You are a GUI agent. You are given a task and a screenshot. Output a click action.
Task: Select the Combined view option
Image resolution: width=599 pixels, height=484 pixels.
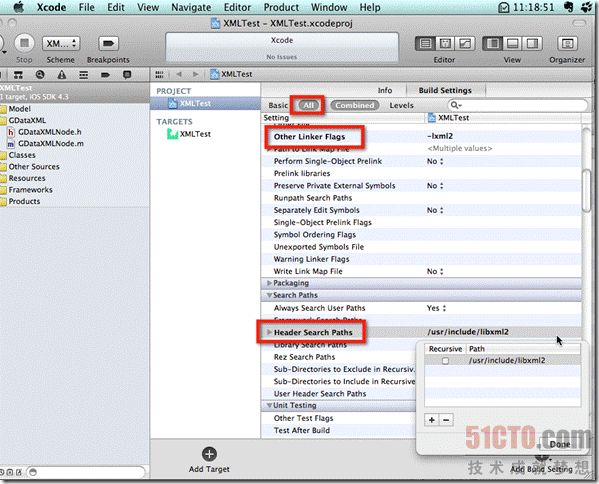pyautogui.click(x=355, y=105)
